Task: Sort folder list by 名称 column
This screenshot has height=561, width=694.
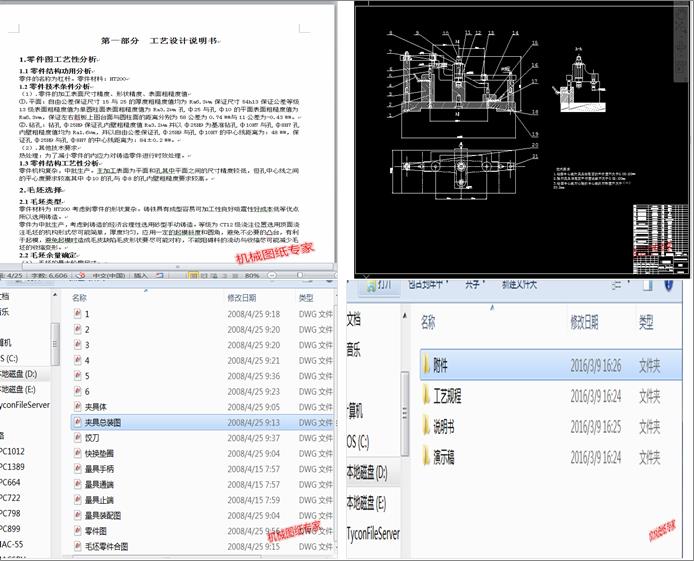Action: [428, 322]
